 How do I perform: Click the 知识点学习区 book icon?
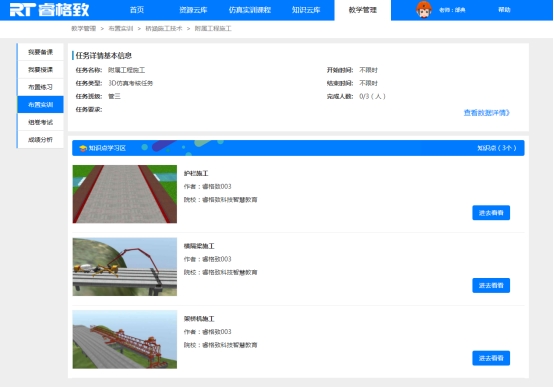pyautogui.click(x=83, y=148)
